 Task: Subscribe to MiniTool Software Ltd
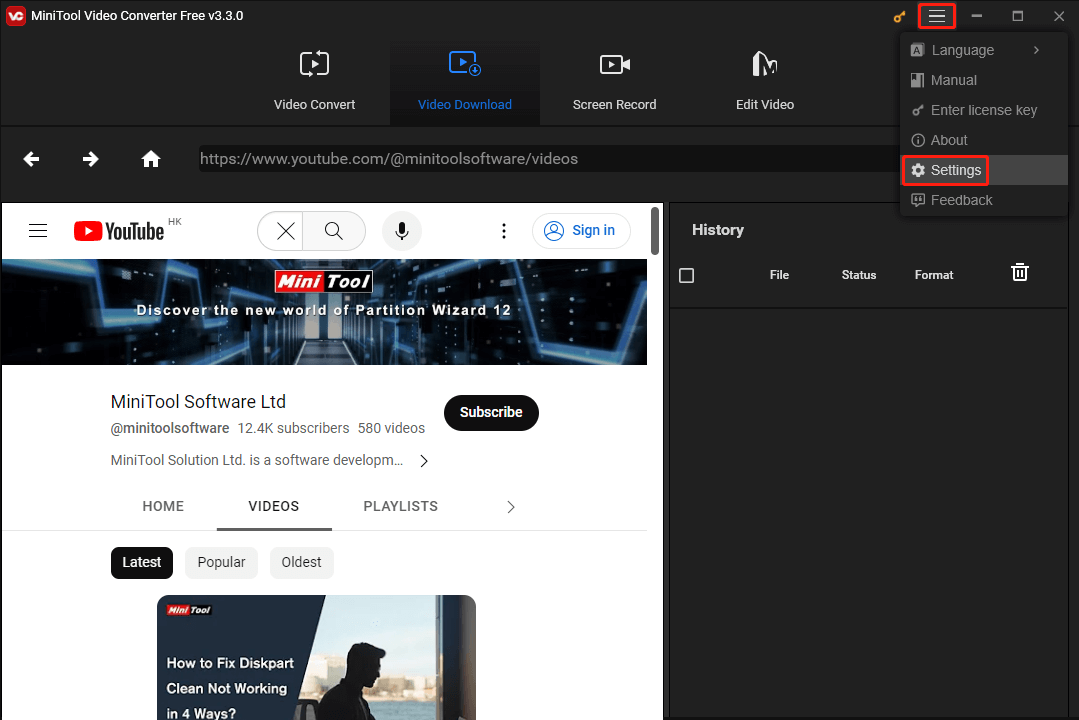click(x=491, y=412)
